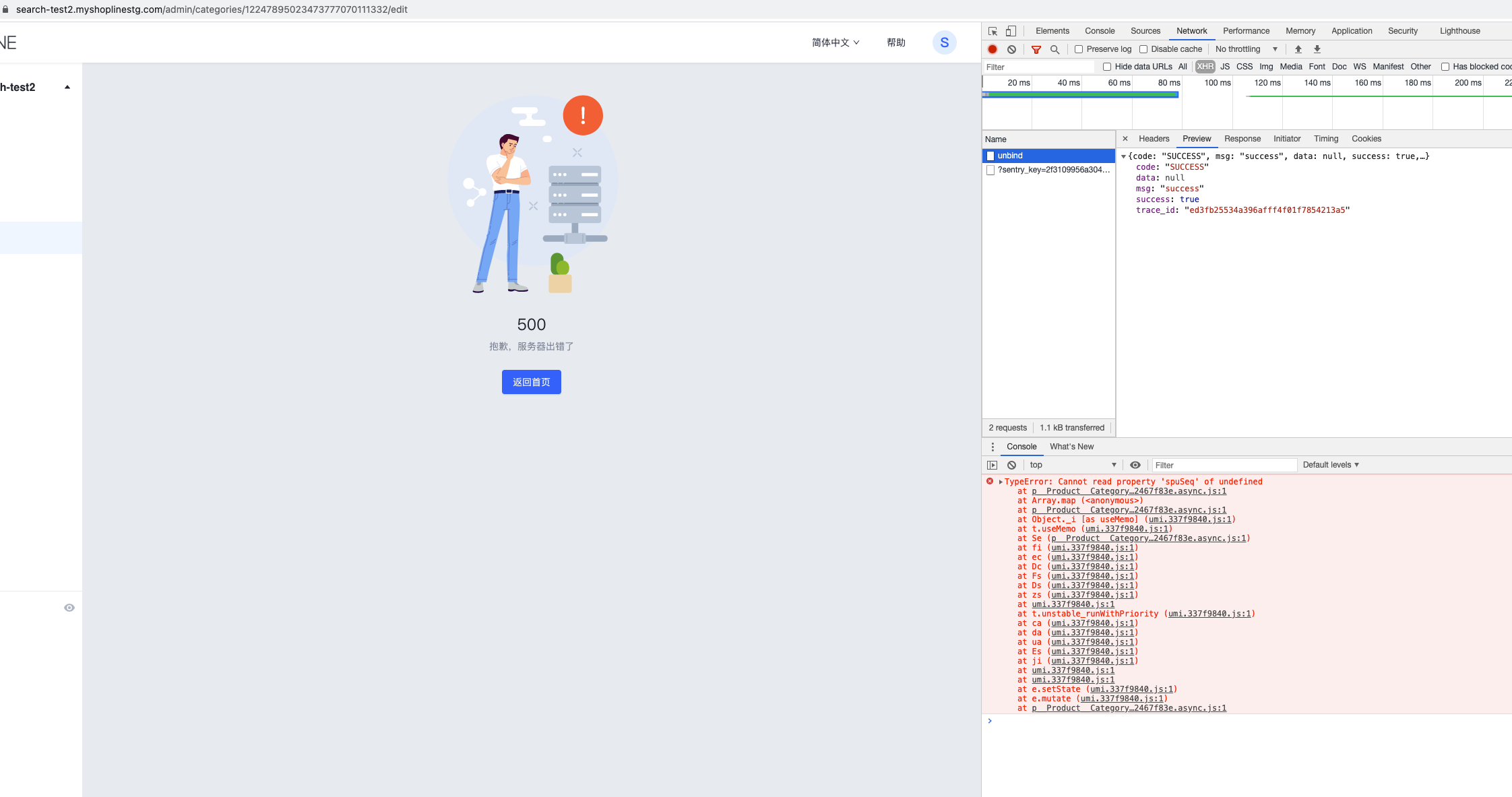Enable the Preserve log checkbox

[1079, 49]
